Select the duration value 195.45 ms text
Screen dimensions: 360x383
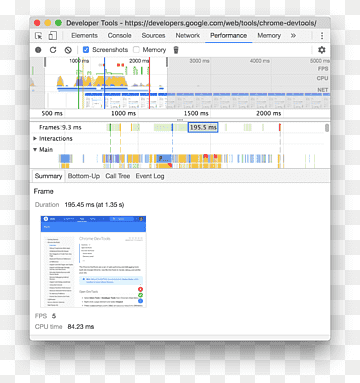click(x=94, y=205)
